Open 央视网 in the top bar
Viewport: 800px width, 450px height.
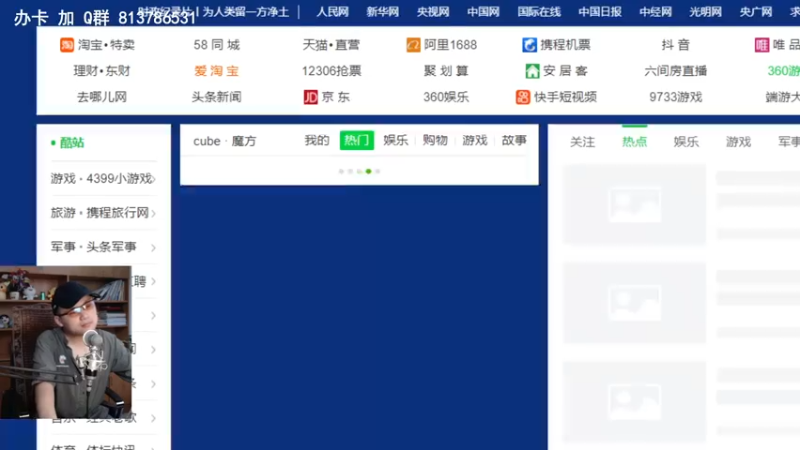pos(433,12)
